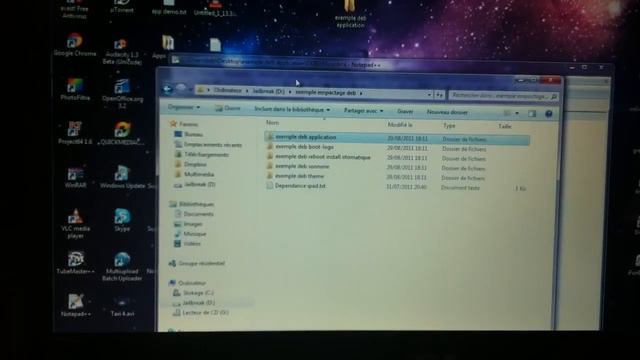This screenshot has width=640, height=360.
Task: Click the view mode icon in toolbar
Action: point(507,113)
